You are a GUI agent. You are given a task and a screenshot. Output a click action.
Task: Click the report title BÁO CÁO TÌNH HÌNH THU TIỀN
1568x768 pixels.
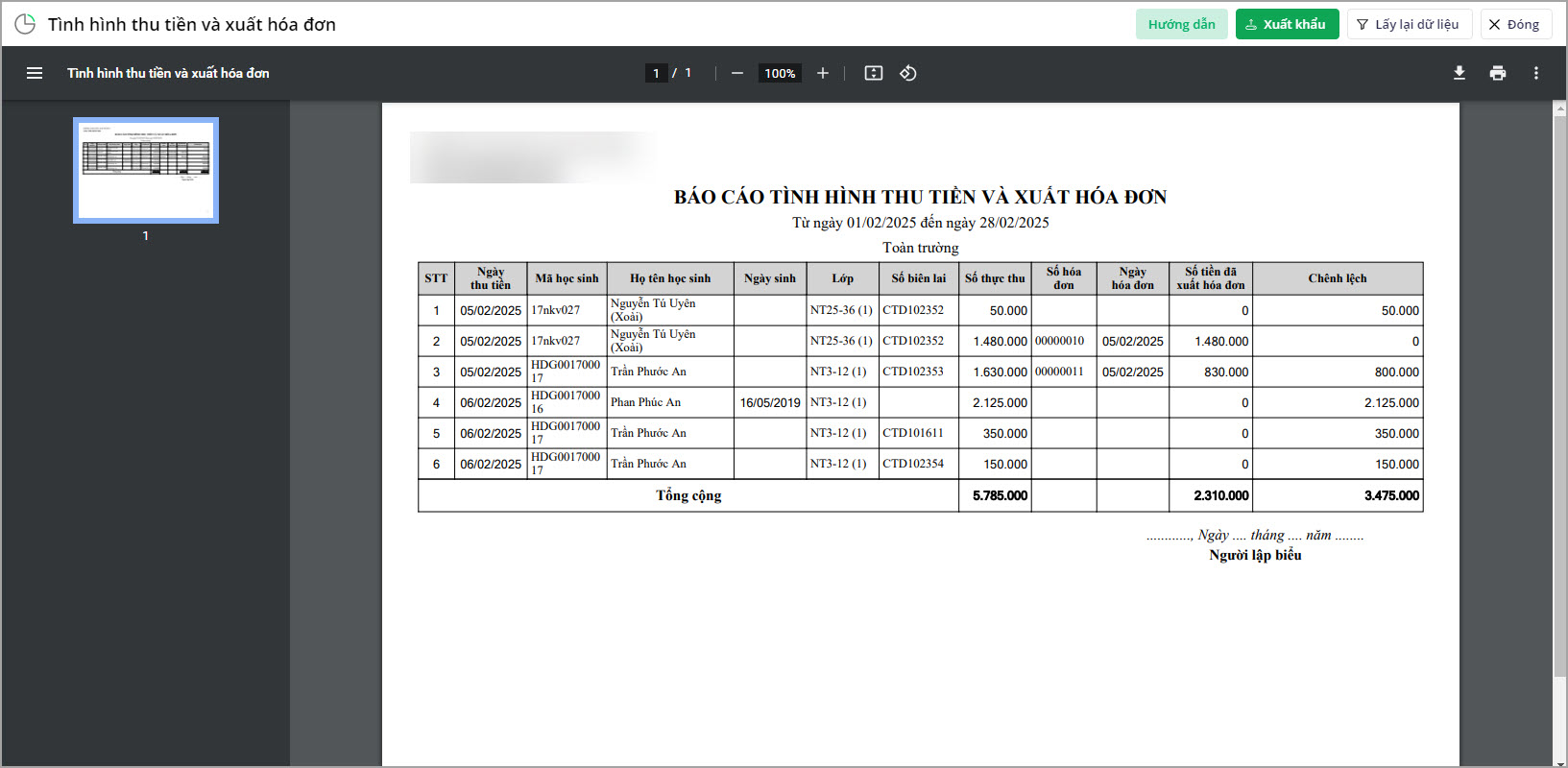(920, 197)
